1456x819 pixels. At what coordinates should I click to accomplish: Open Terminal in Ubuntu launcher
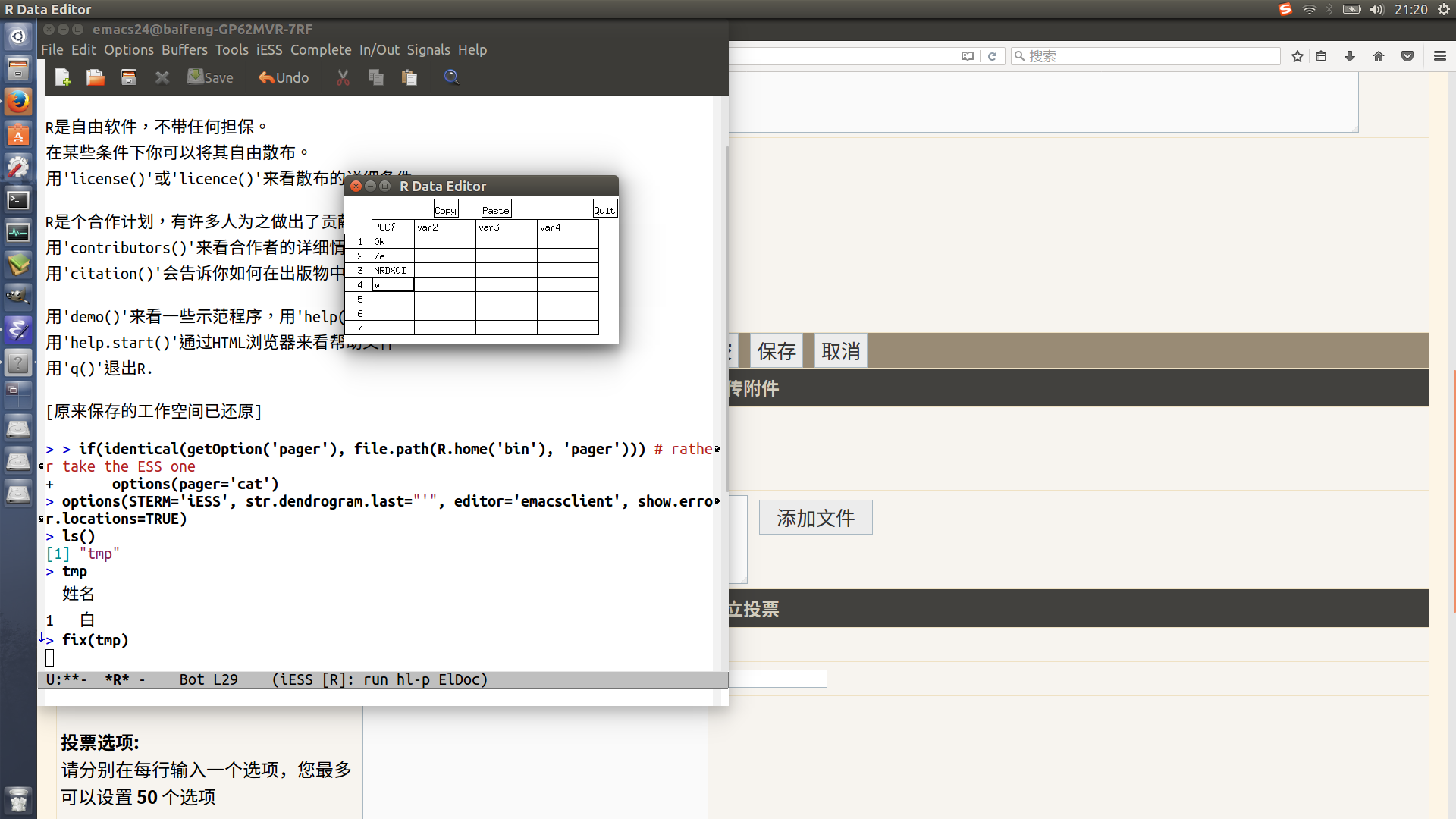pyautogui.click(x=18, y=199)
